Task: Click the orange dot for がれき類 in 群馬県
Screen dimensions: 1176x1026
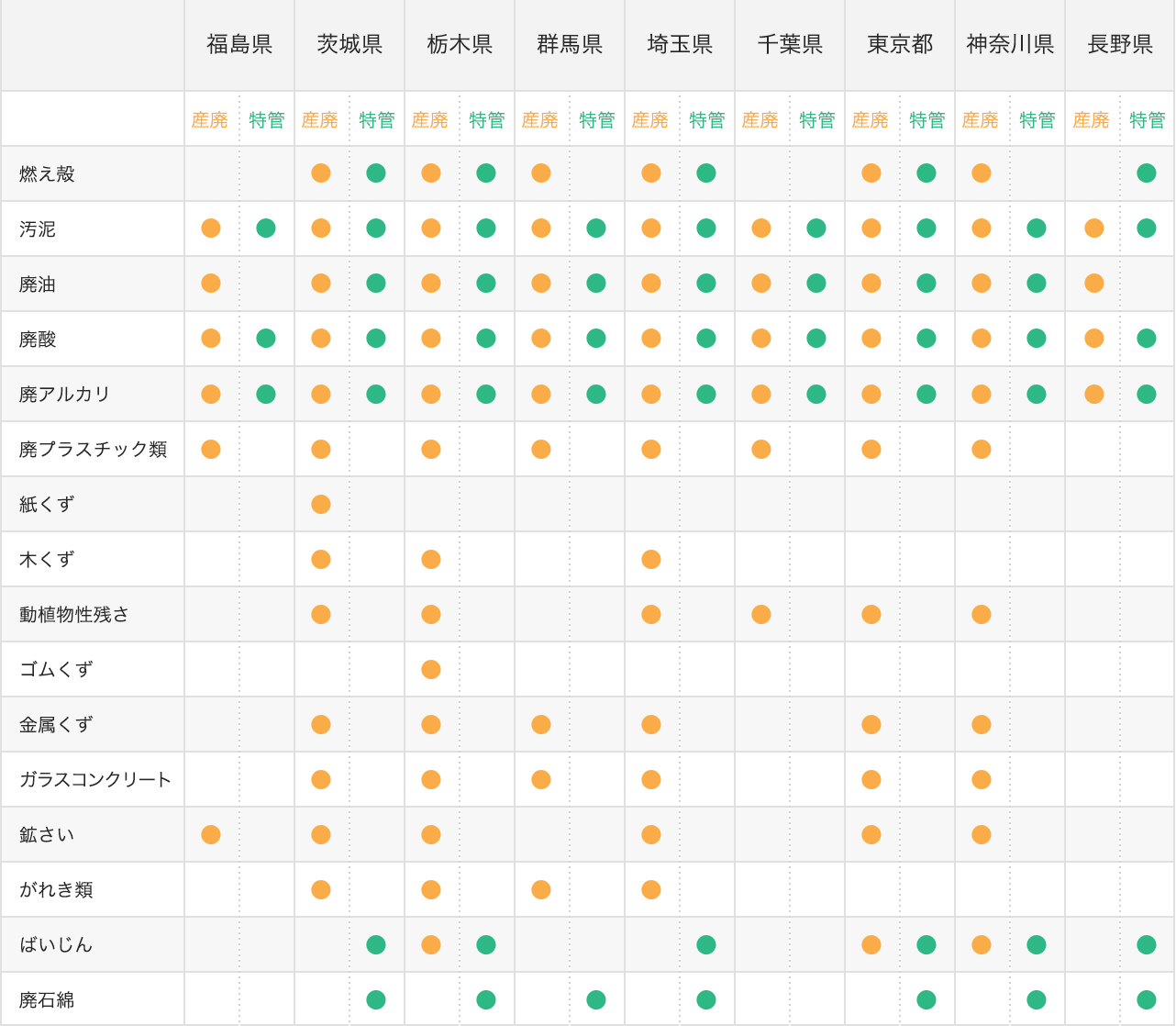Action: coord(541,889)
